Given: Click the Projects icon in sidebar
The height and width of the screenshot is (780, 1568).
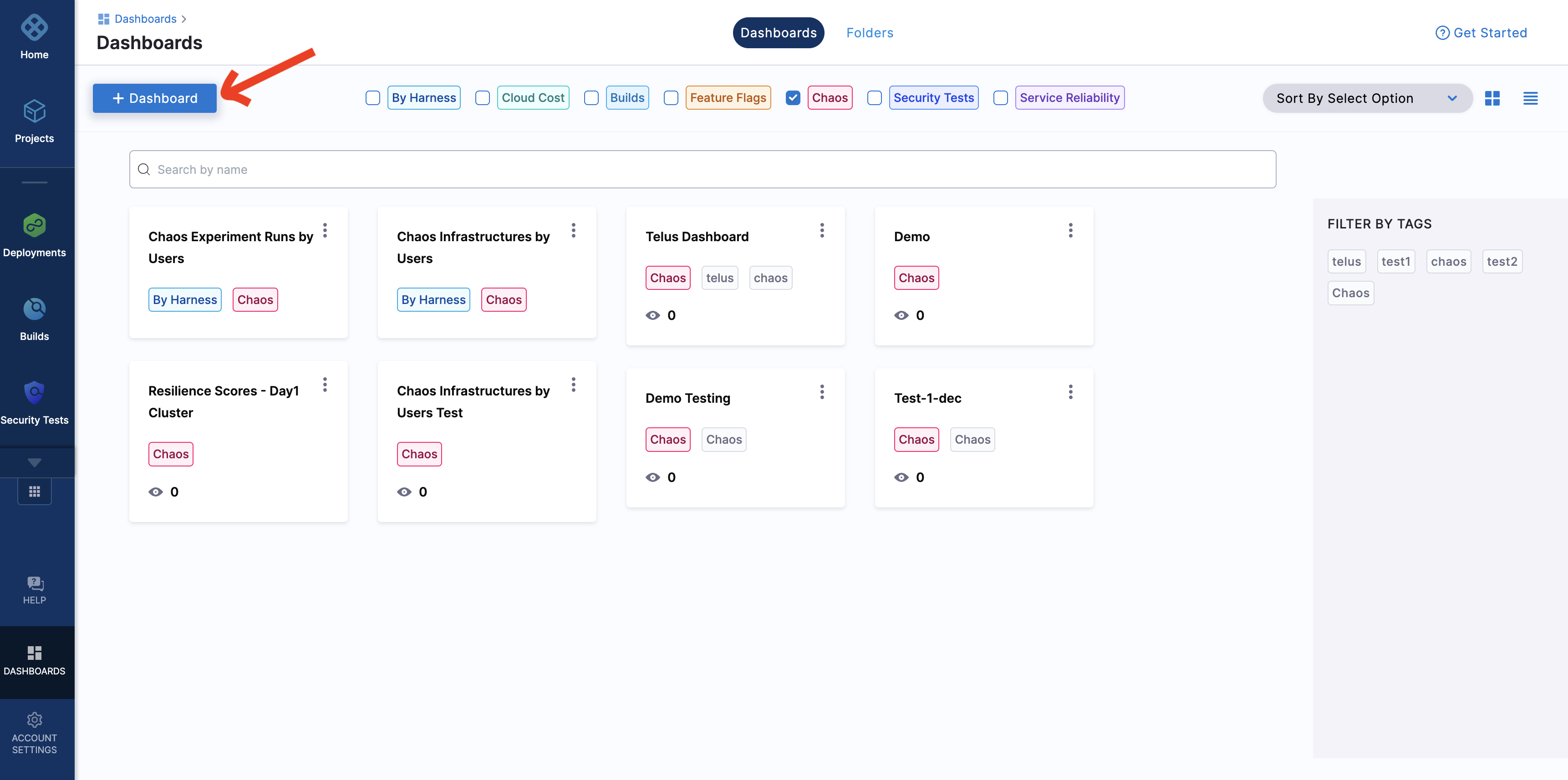Looking at the screenshot, I should point(34,112).
